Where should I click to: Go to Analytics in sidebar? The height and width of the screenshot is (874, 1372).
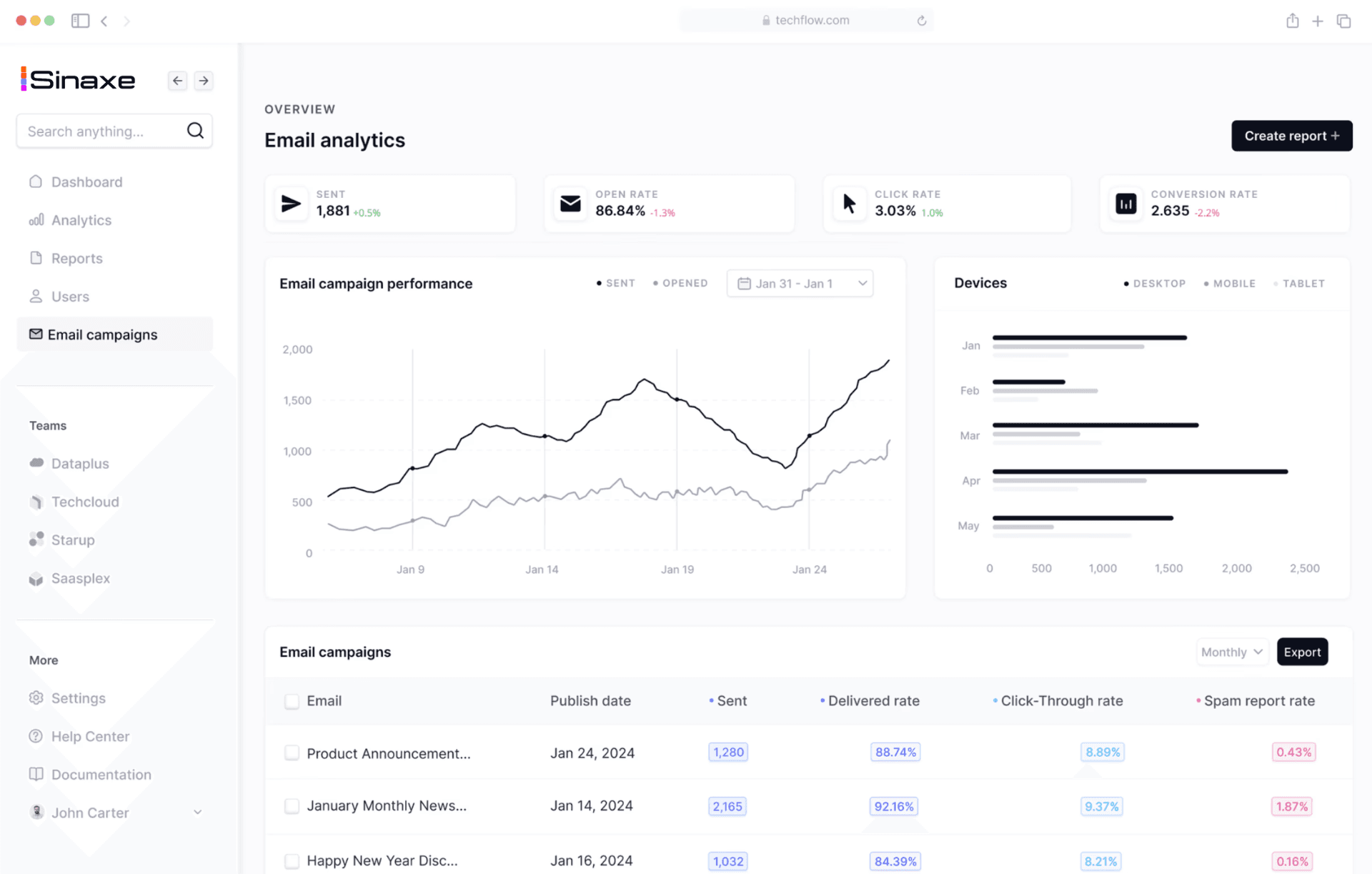pyautogui.click(x=81, y=220)
